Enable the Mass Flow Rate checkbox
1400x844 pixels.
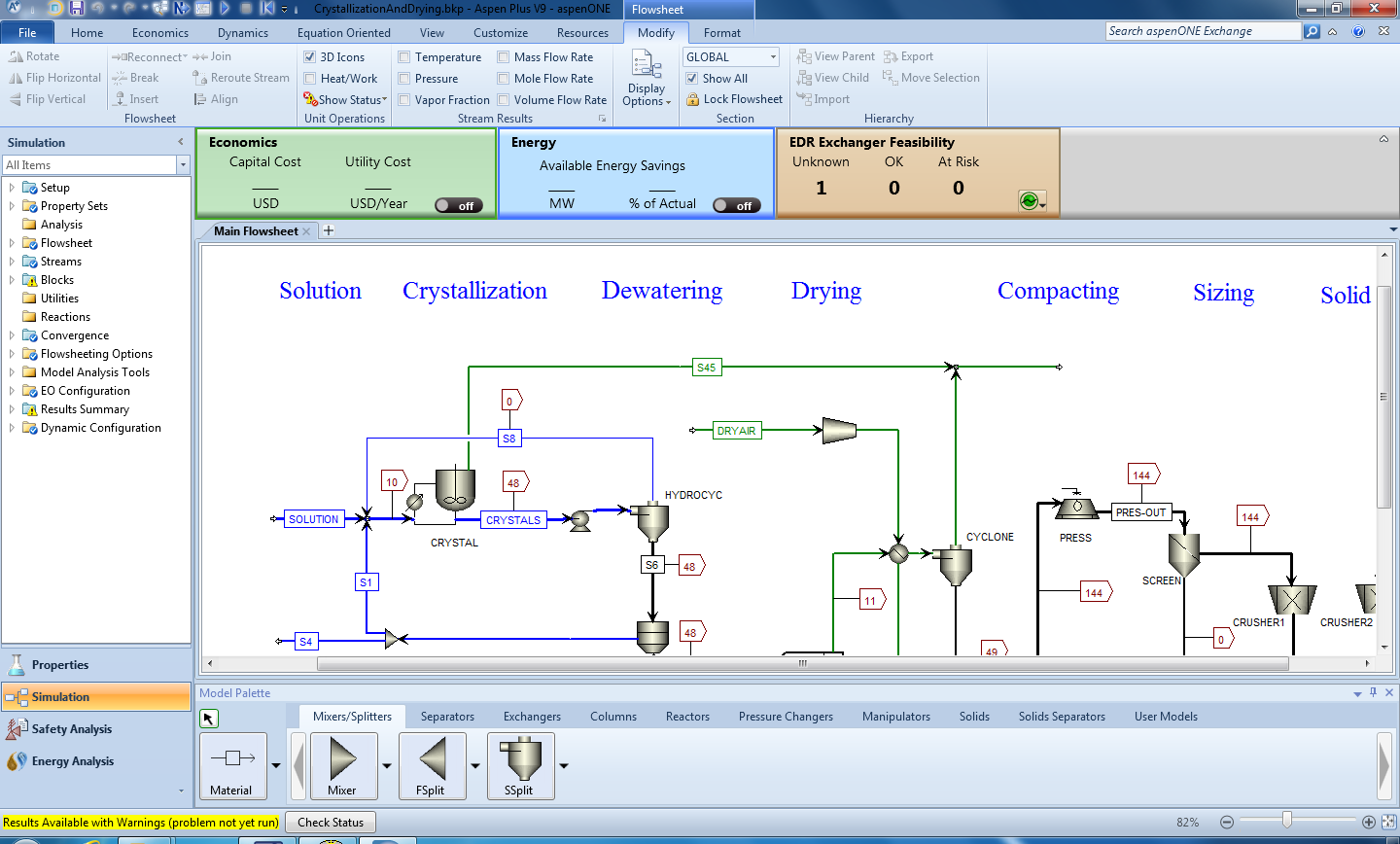(x=504, y=57)
